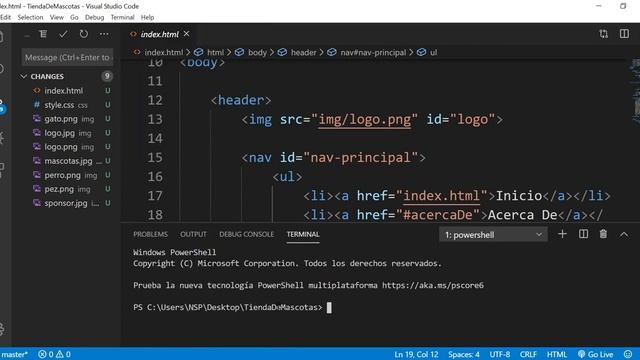
Task: Follow the img/logo.png link in the code
Action: [364, 120]
